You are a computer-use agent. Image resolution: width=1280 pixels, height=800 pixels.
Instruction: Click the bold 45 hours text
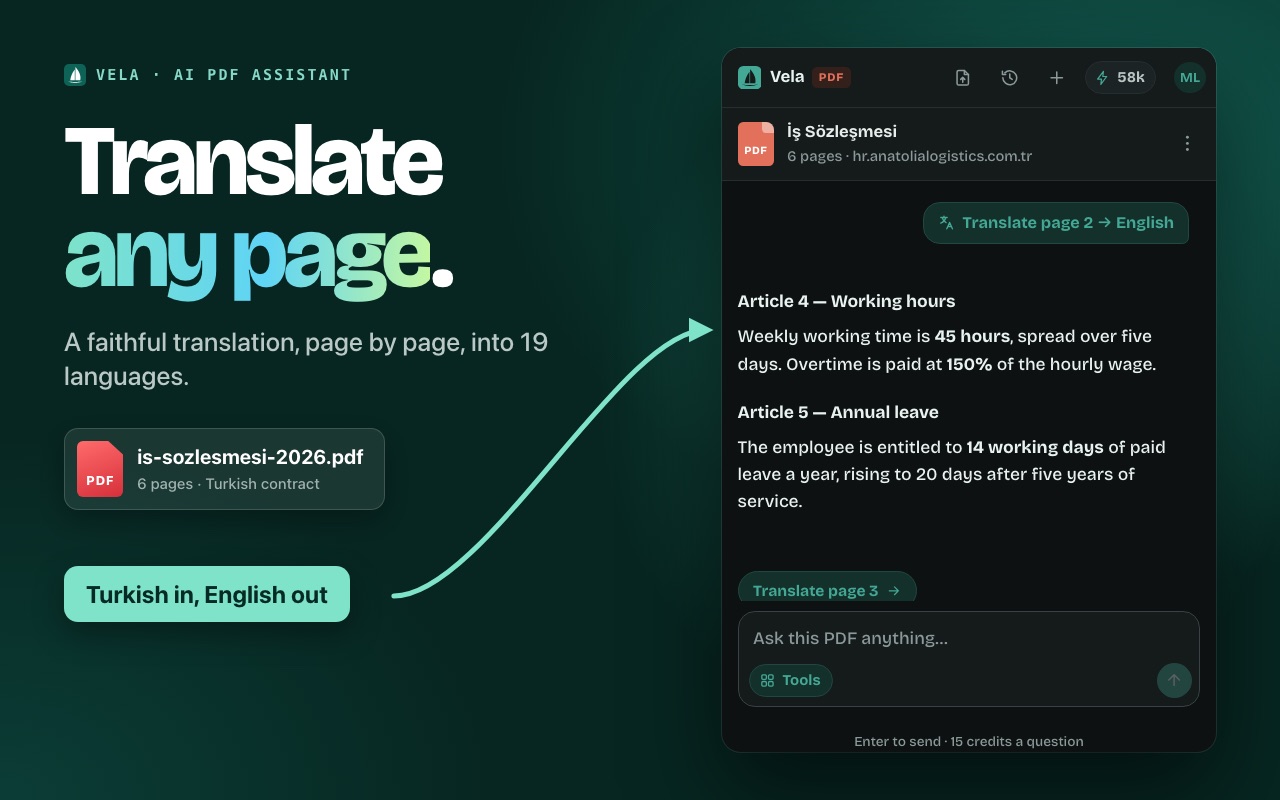pyautogui.click(x=972, y=336)
